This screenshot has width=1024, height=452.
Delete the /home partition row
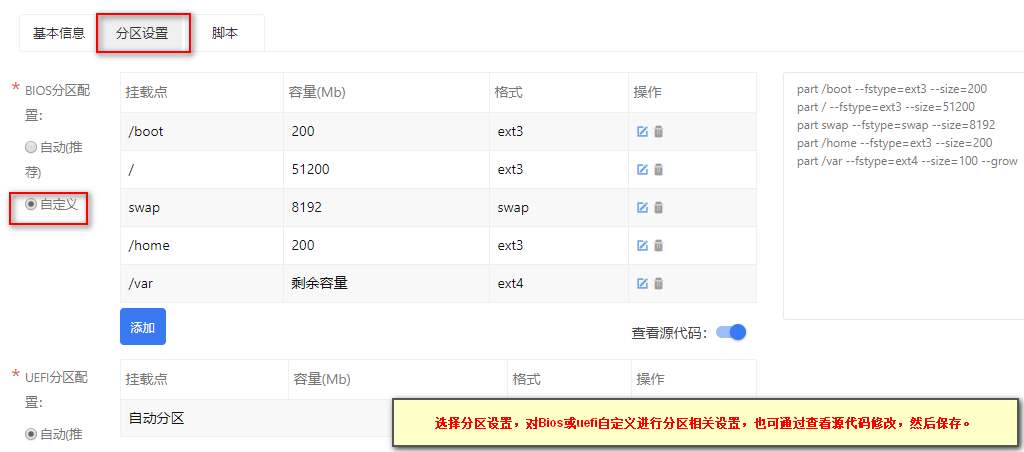pos(658,245)
